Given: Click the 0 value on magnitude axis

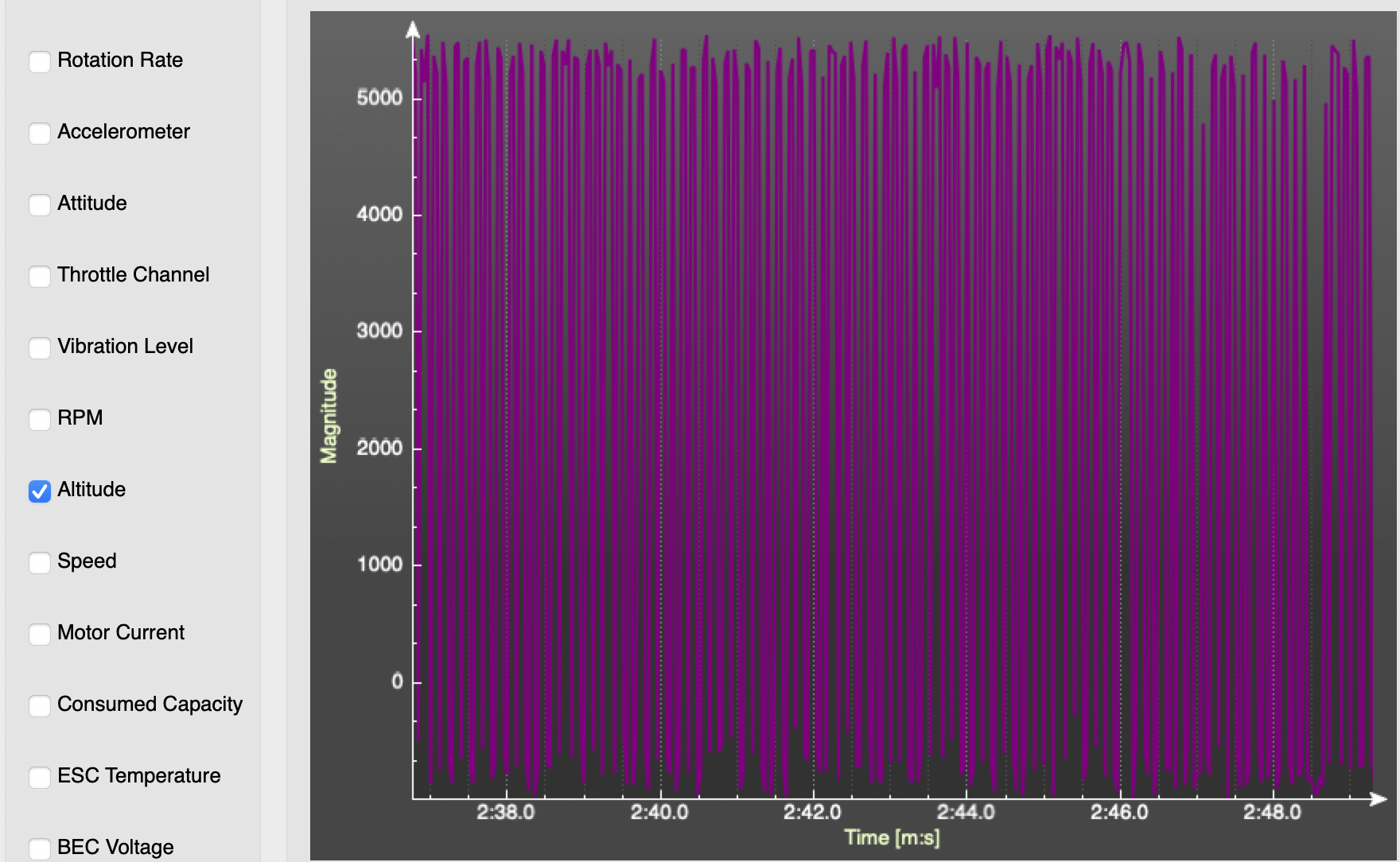Looking at the screenshot, I should tap(397, 681).
